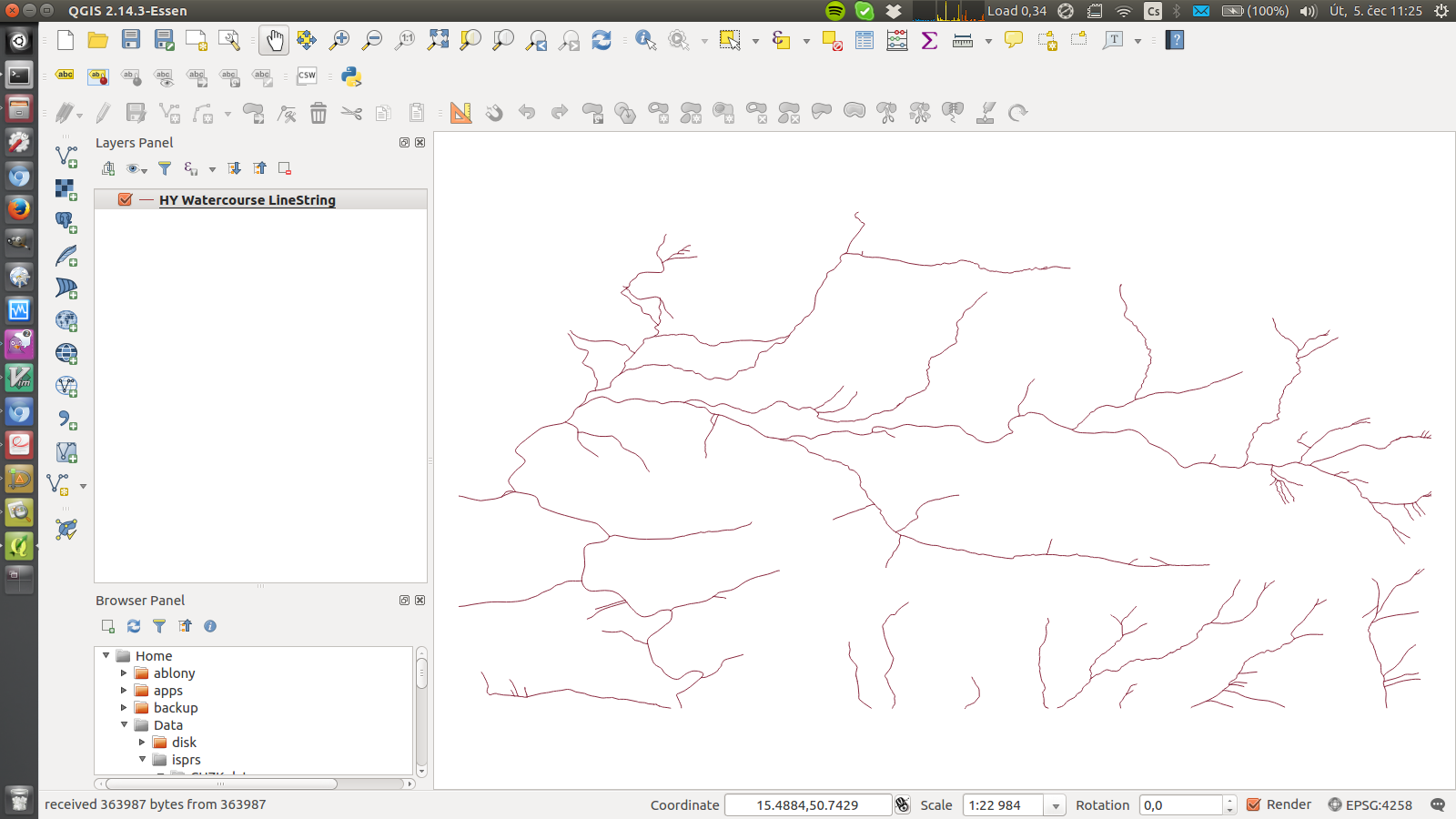1456x819 pixels.
Task: Open the field calculator
Action: coord(897,40)
